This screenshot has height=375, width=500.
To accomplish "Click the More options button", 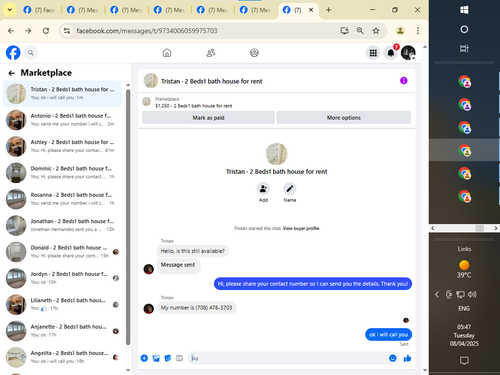I will (344, 118).
